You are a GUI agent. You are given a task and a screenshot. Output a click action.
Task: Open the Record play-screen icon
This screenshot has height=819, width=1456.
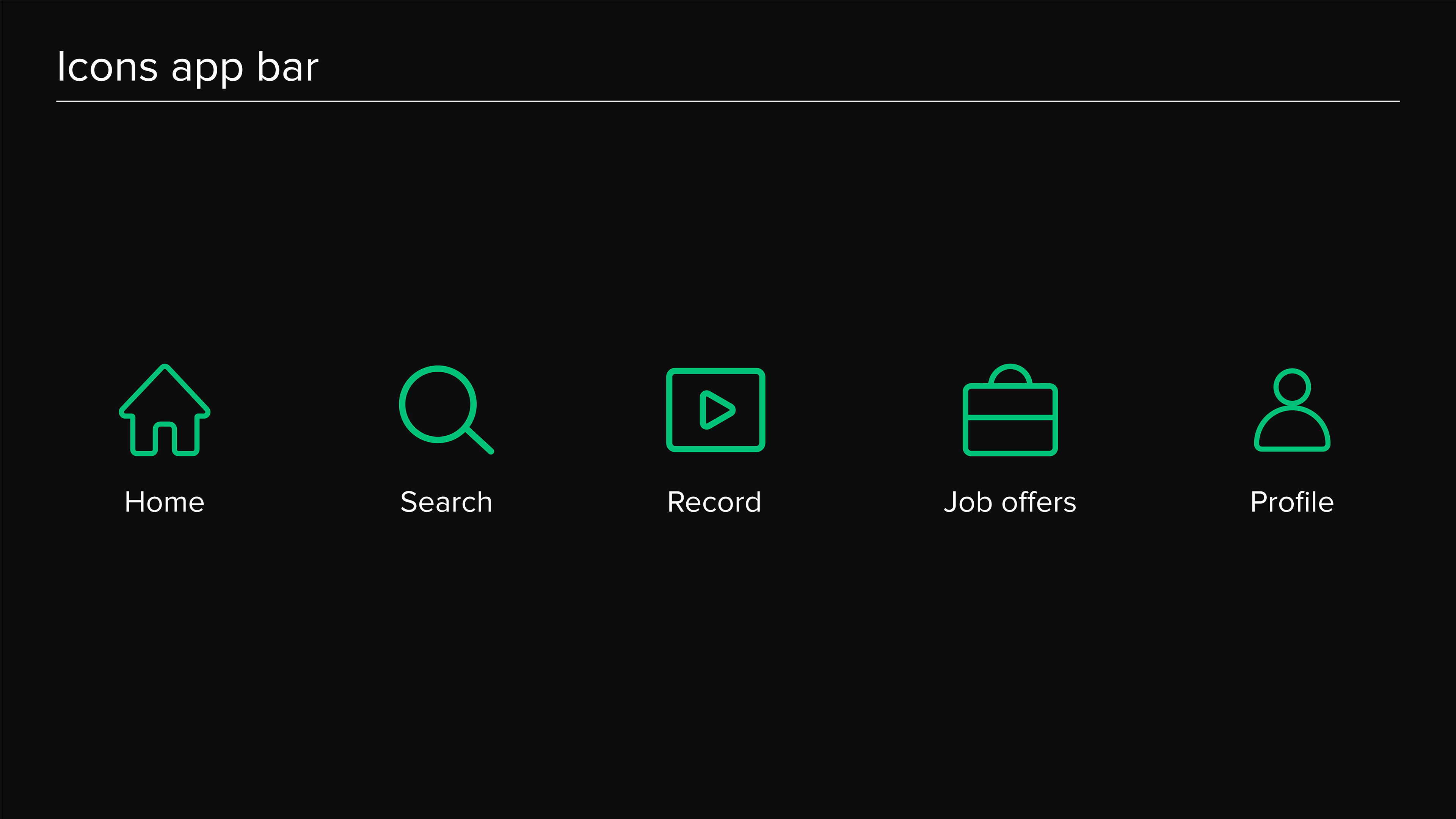tap(715, 410)
